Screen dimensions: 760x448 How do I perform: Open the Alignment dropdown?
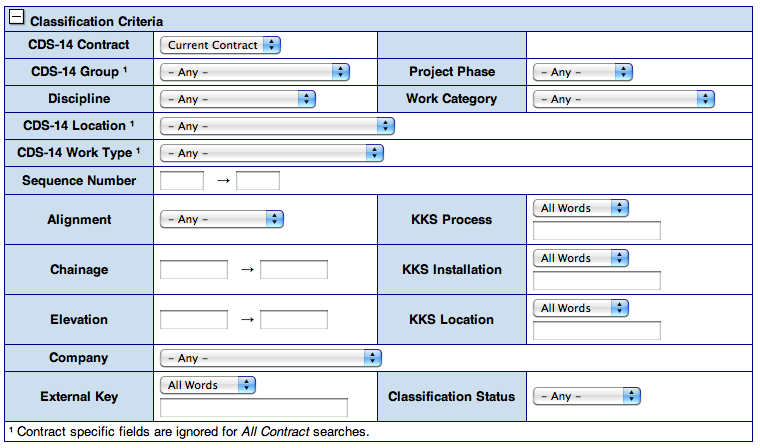pyautogui.click(x=221, y=219)
